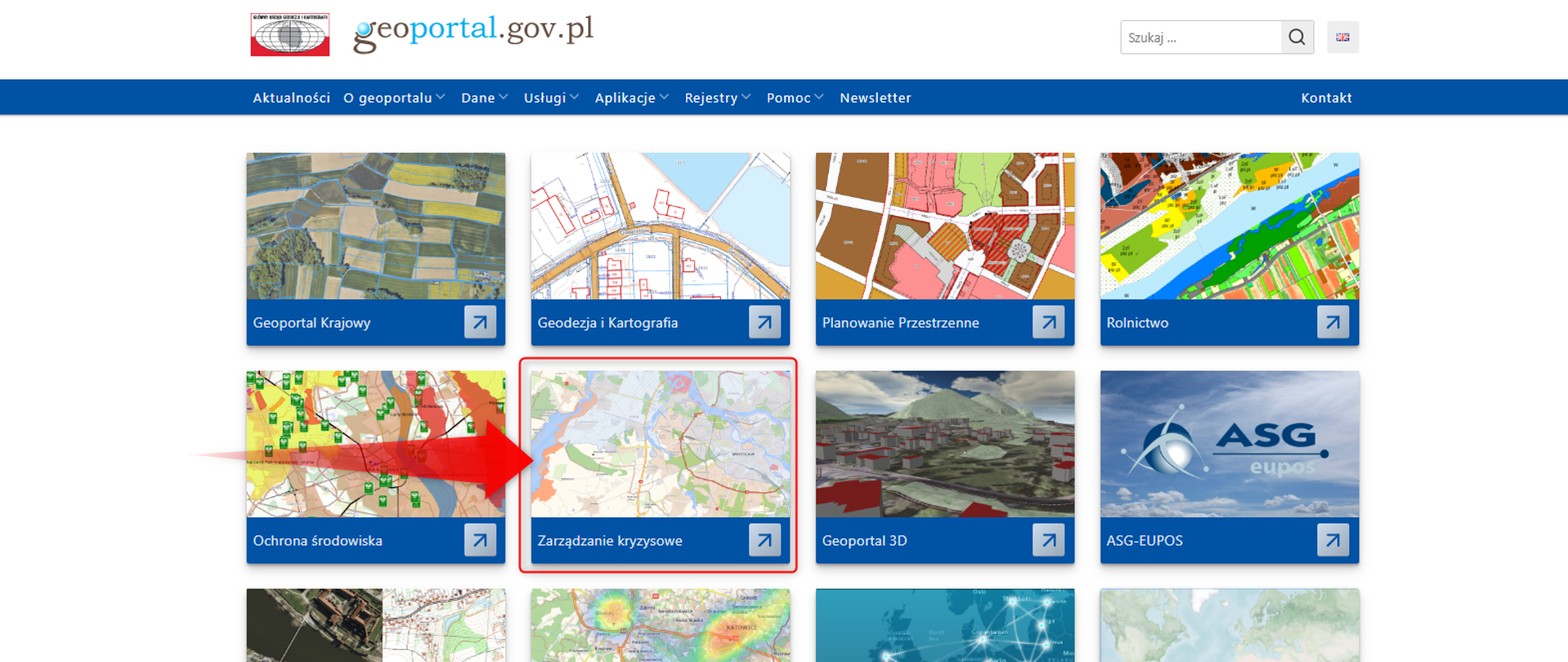Select the Newsletter menu item

[x=875, y=98]
